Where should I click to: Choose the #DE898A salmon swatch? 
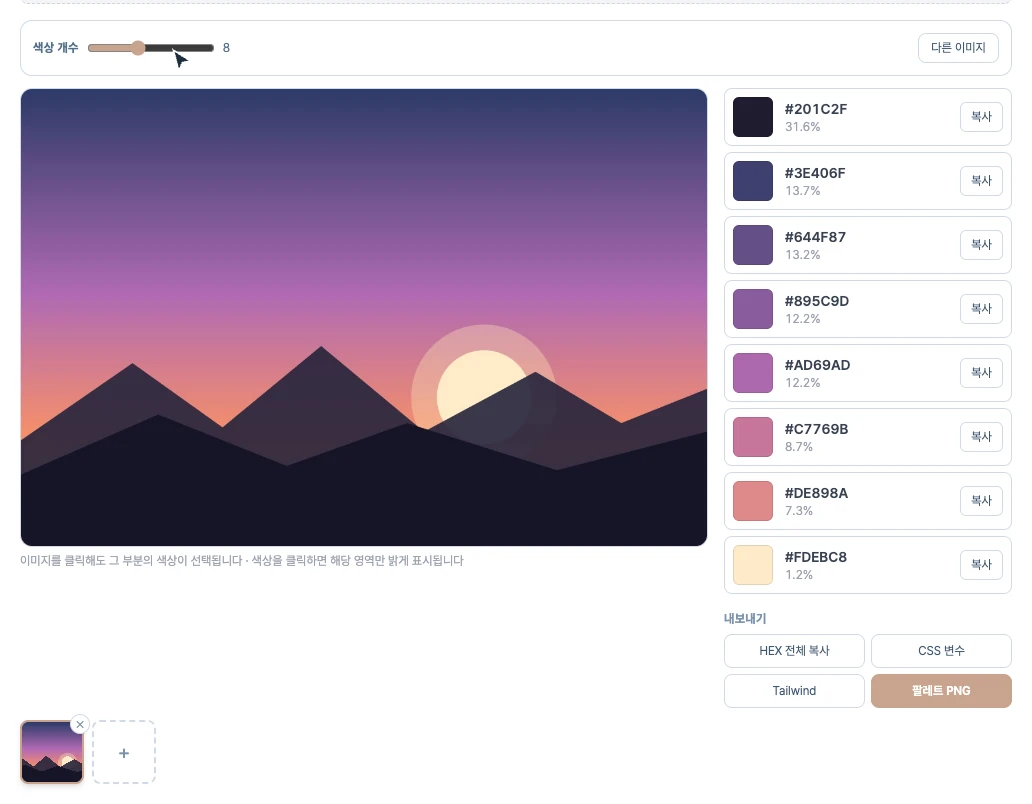pos(753,501)
